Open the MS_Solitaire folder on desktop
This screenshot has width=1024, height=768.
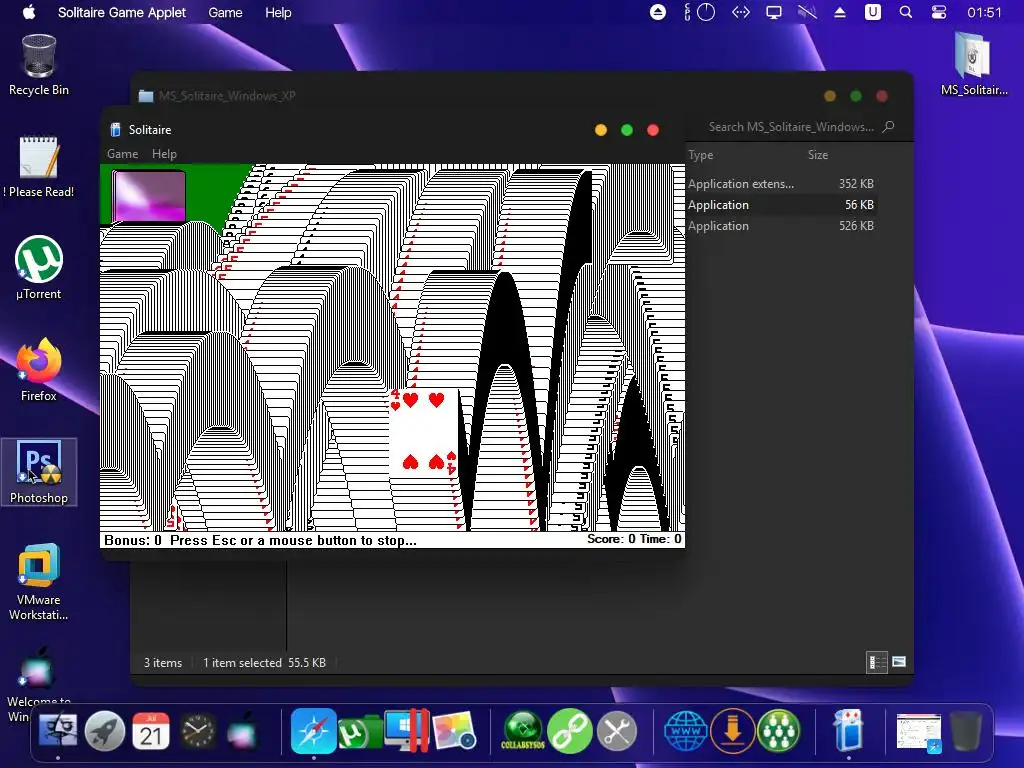coord(974,64)
